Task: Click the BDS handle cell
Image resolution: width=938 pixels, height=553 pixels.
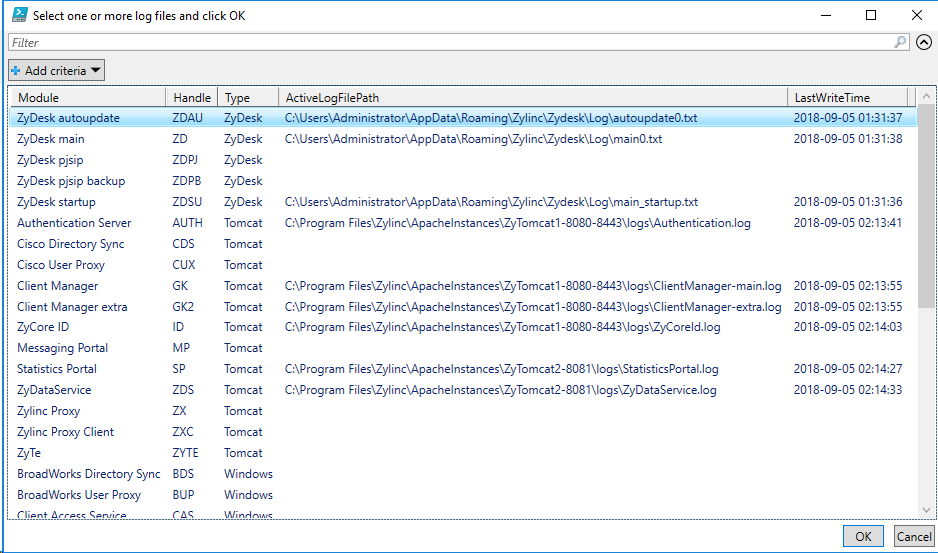Action: [183, 473]
